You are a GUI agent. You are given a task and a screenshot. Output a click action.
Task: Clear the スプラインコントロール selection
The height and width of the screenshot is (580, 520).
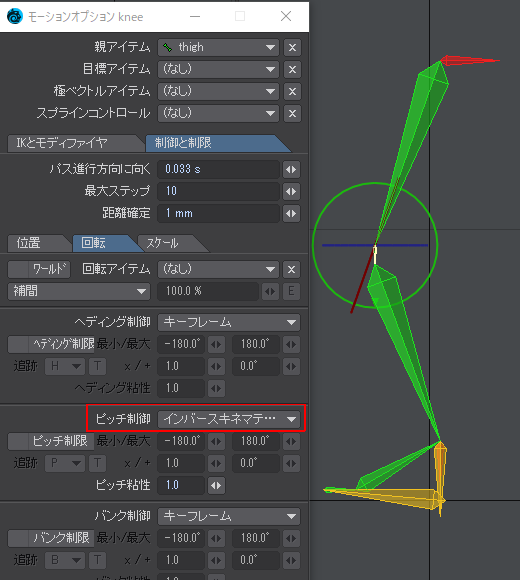292,114
